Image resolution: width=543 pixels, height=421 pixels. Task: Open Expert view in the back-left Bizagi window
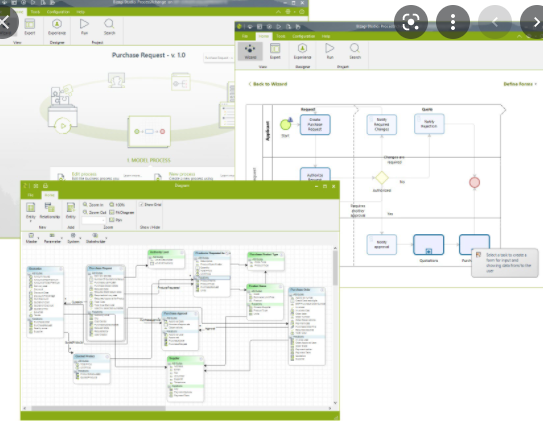tap(29, 27)
